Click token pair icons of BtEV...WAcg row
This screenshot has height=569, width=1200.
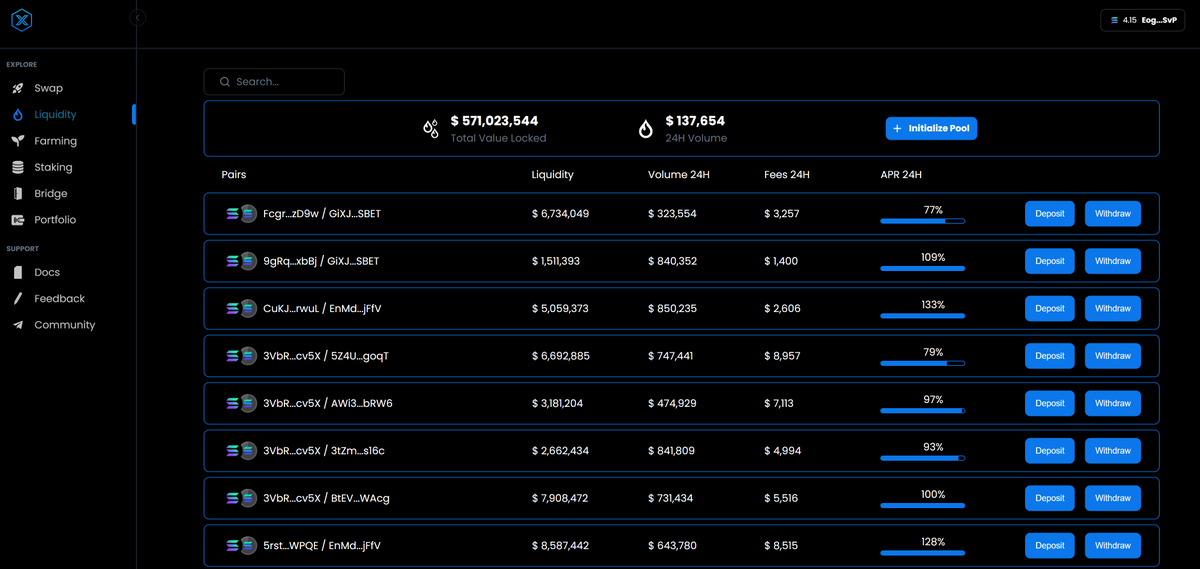pos(241,498)
